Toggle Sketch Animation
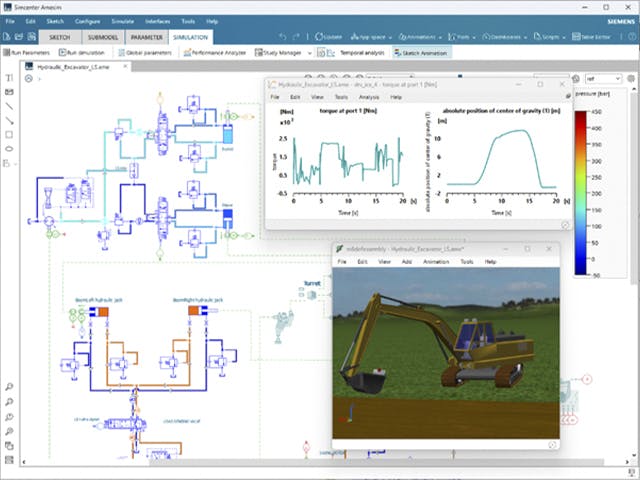The width and height of the screenshot is (640, 480). coord(421,53)
